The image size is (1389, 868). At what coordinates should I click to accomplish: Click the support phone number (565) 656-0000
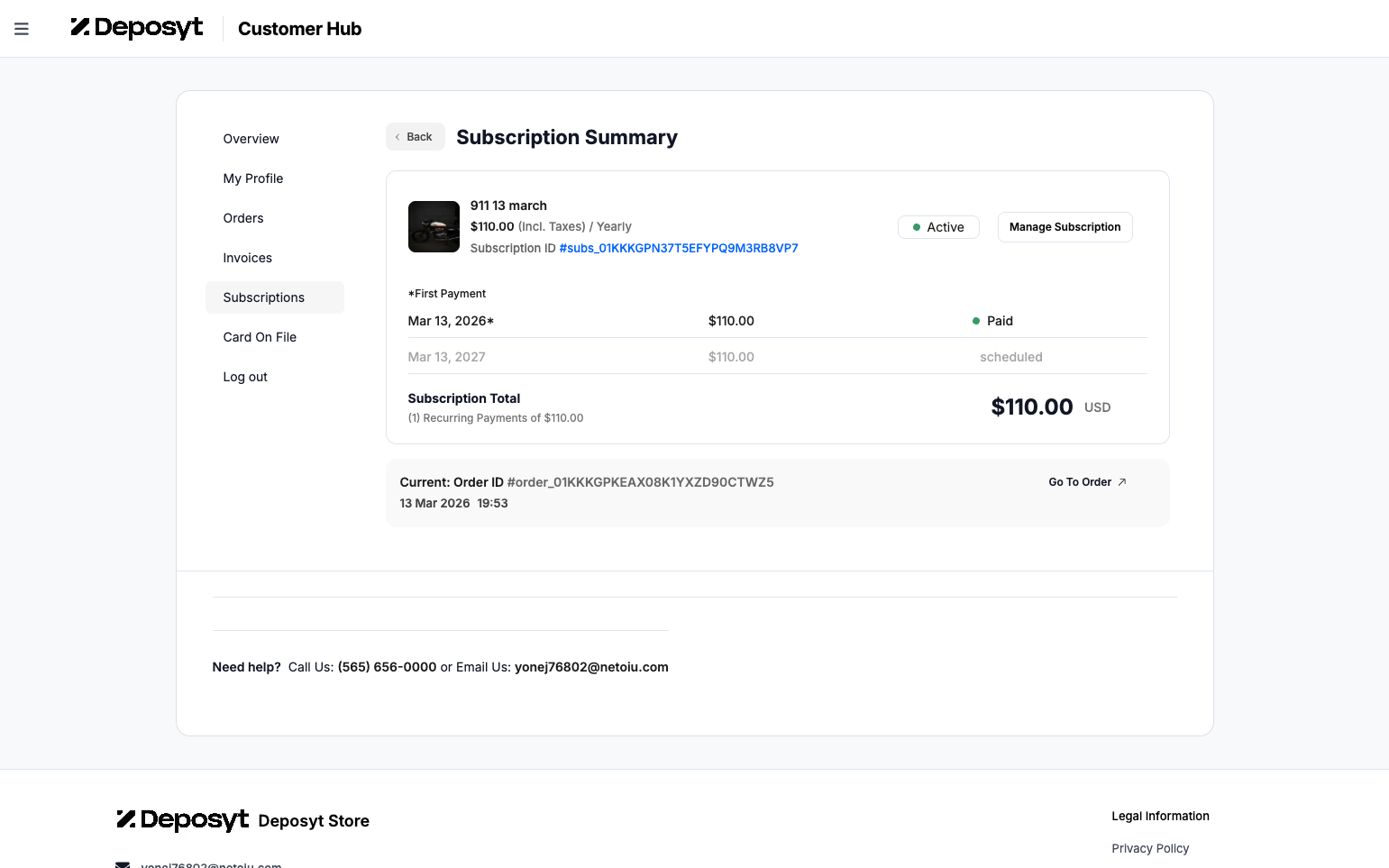point(387,667)
